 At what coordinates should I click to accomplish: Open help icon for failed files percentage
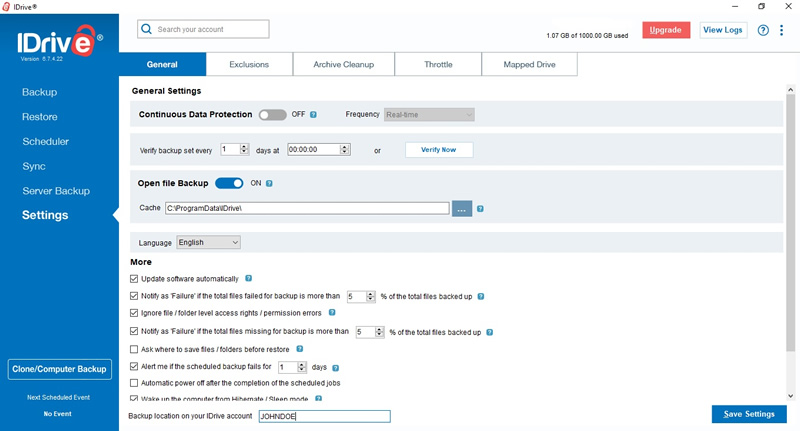481,296
